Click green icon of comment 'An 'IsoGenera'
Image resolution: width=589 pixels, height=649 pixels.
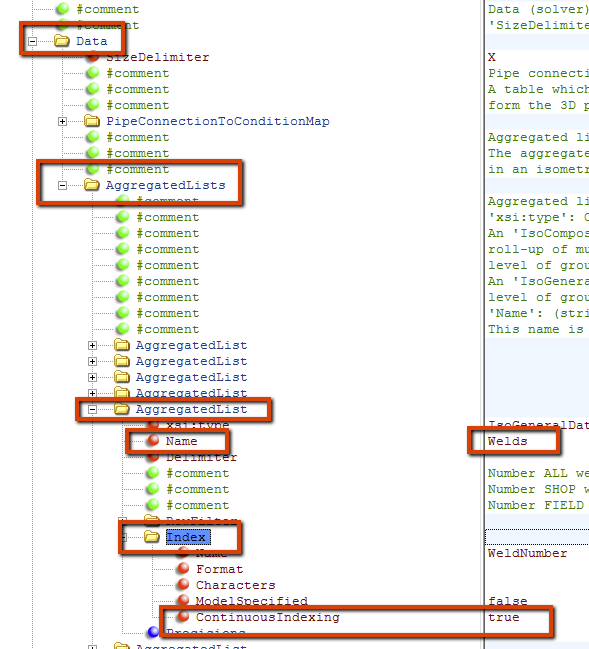123,281
